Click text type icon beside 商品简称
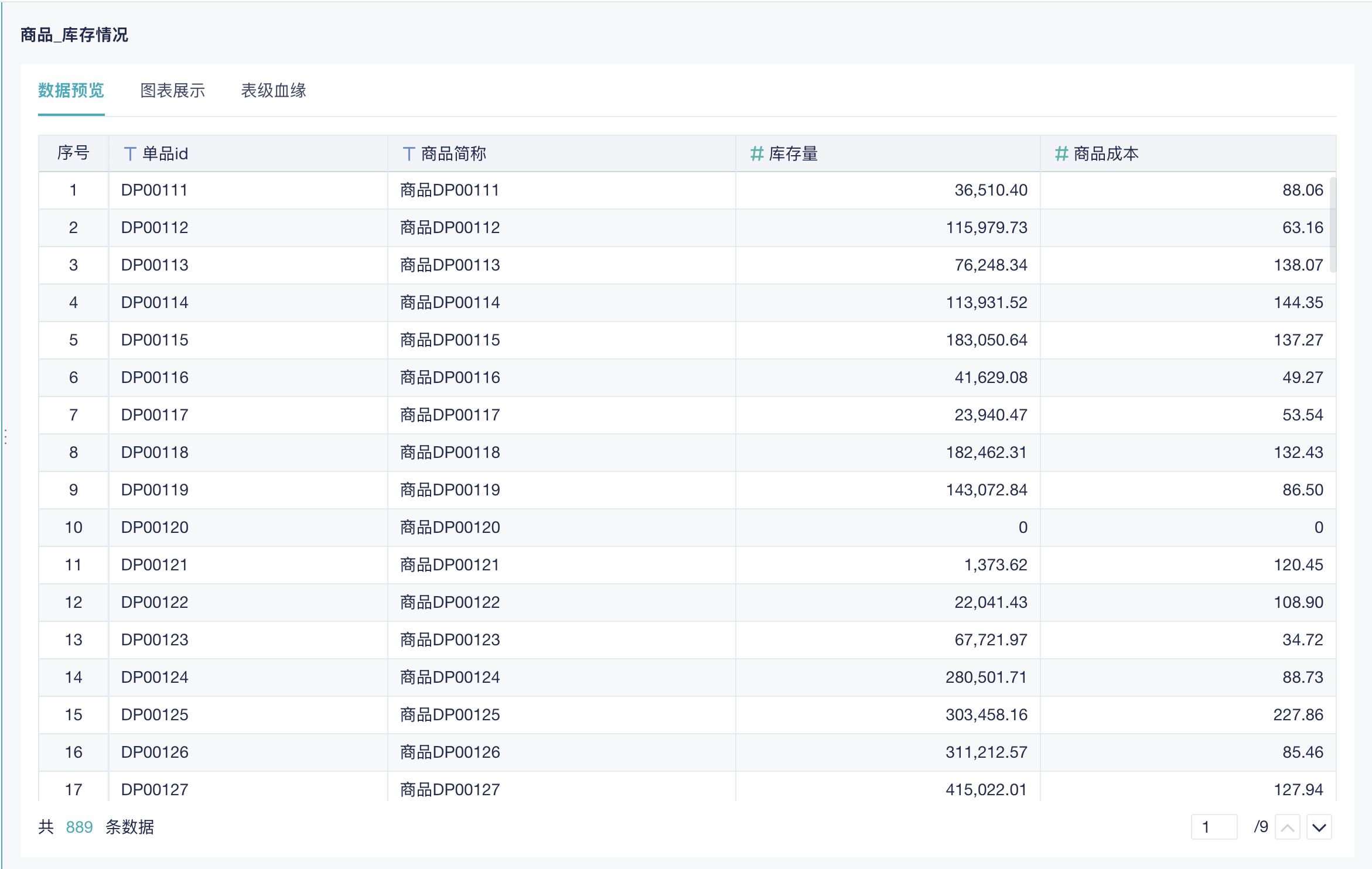The width and height of the screenshot is (1372, 869). pyautogui.click(x=409, y=154)
